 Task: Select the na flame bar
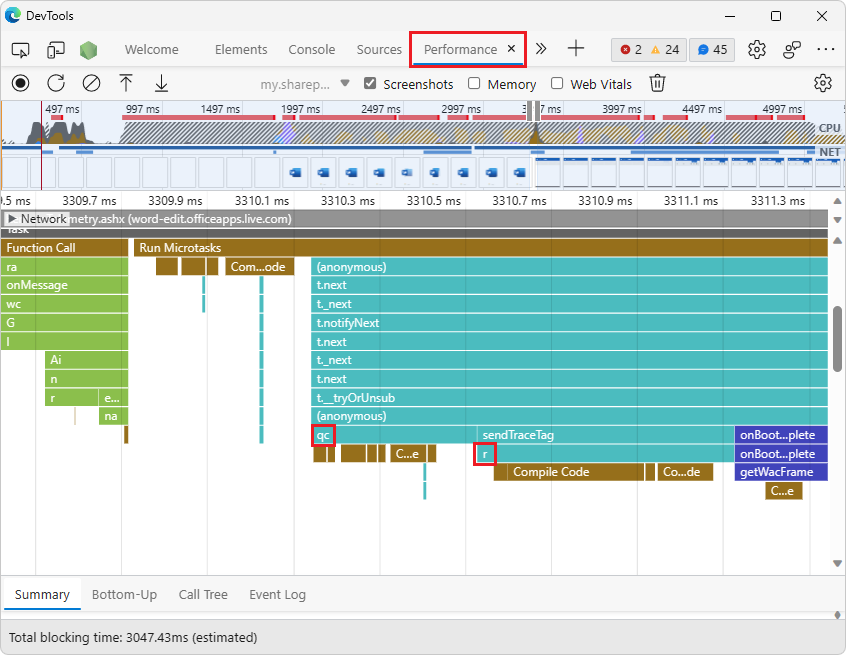pyautogui.click(x=113, y=416)
